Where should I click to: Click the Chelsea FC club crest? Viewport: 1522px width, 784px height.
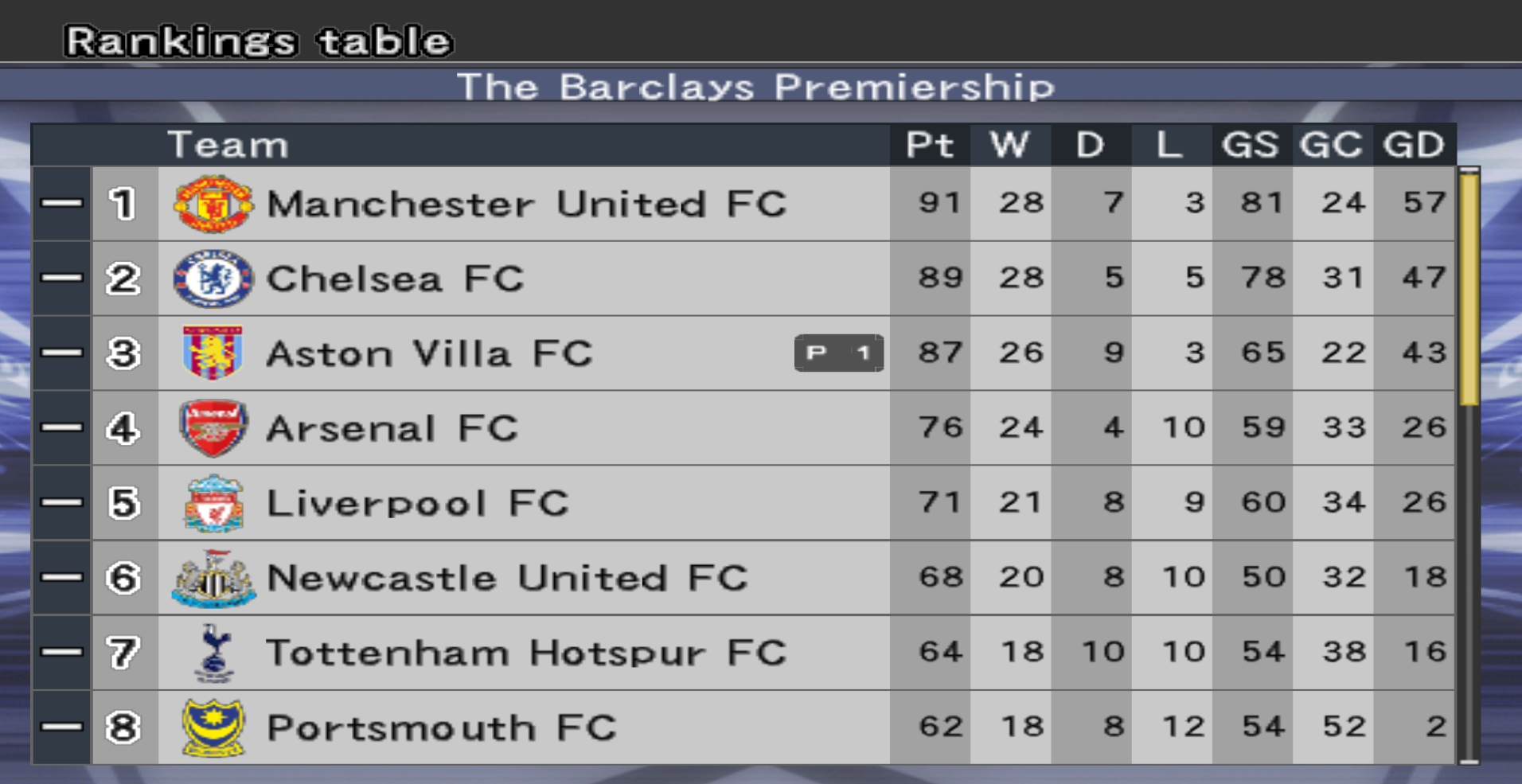point(213,279)
